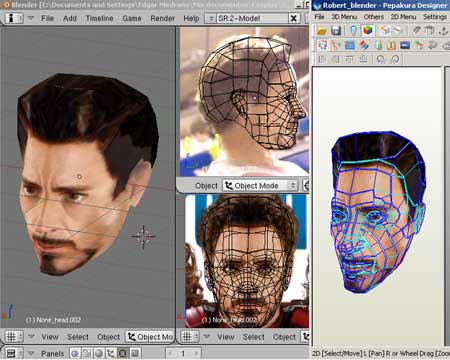The height and width of the screenshot is (360, 450).
Task: Click the 3D cursor crosshair in left viewport
Action: (143, 236)
